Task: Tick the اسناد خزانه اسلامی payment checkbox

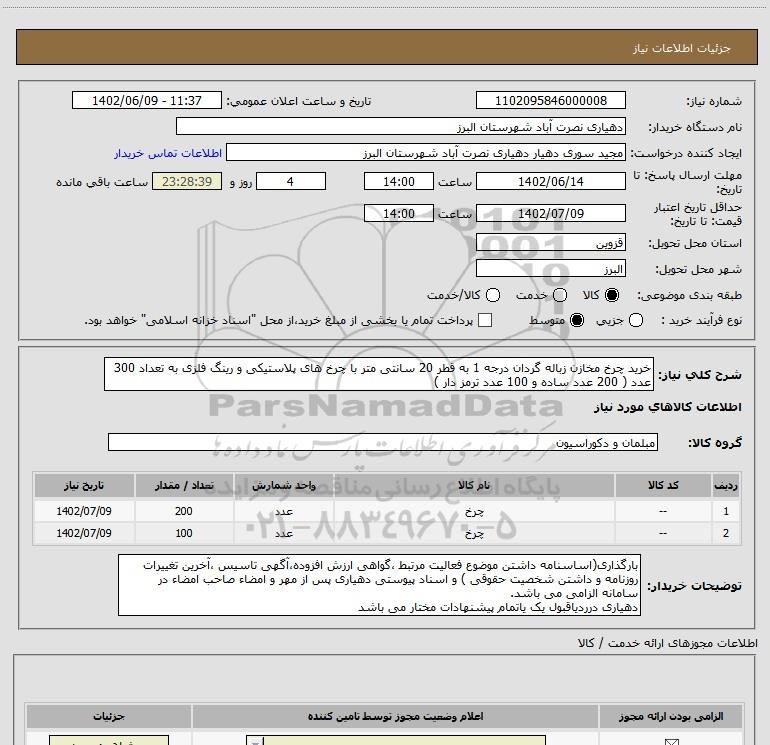Action: tap(485, 320)
